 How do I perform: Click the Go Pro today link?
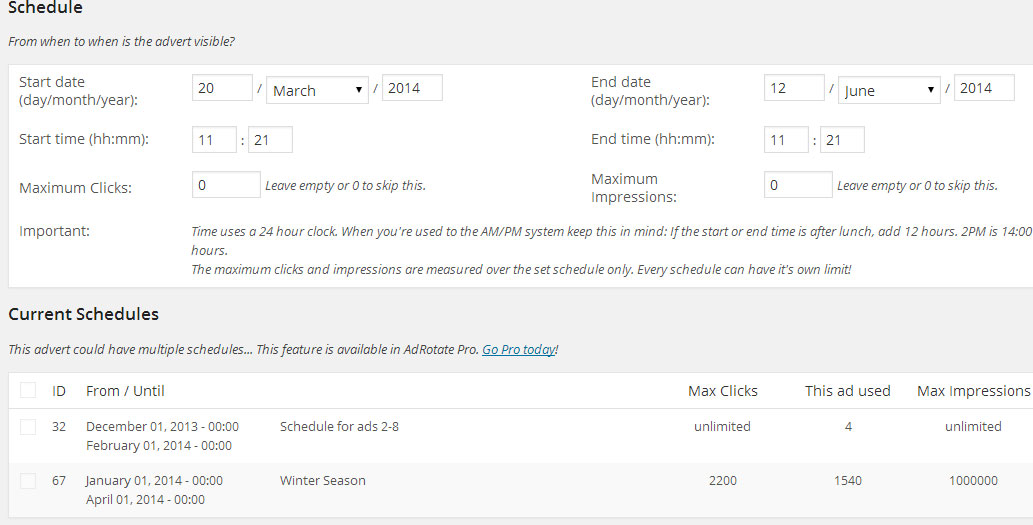pos(518,350)
